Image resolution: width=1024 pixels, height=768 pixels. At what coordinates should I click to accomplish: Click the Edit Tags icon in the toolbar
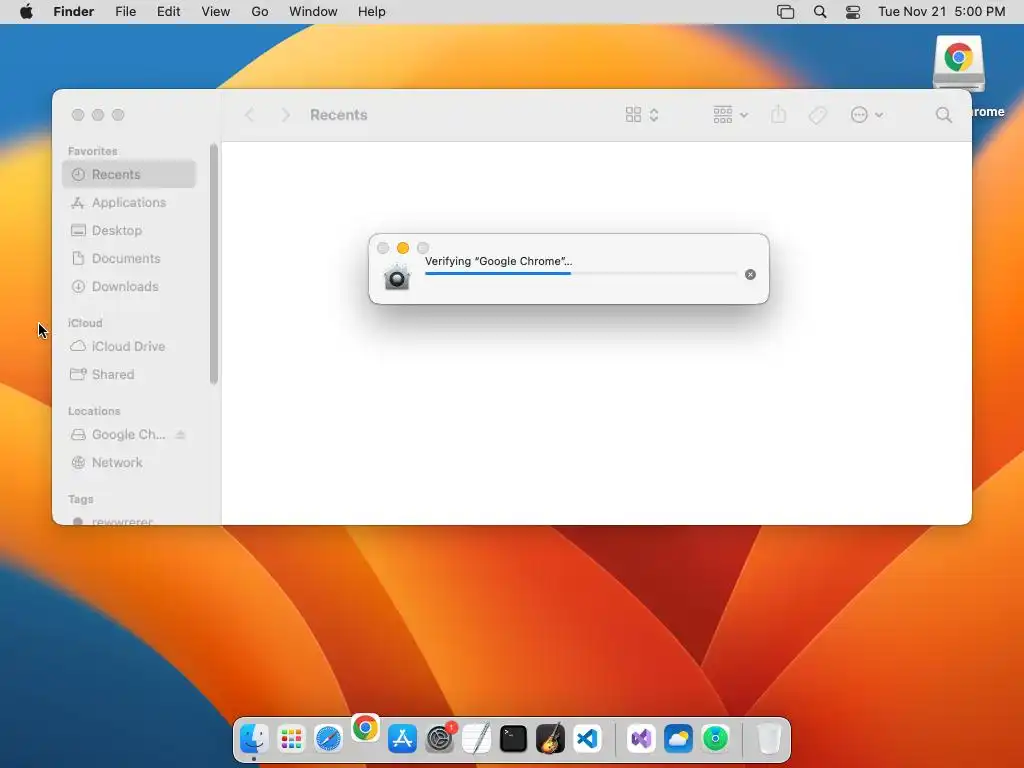(x=818, y=115)
